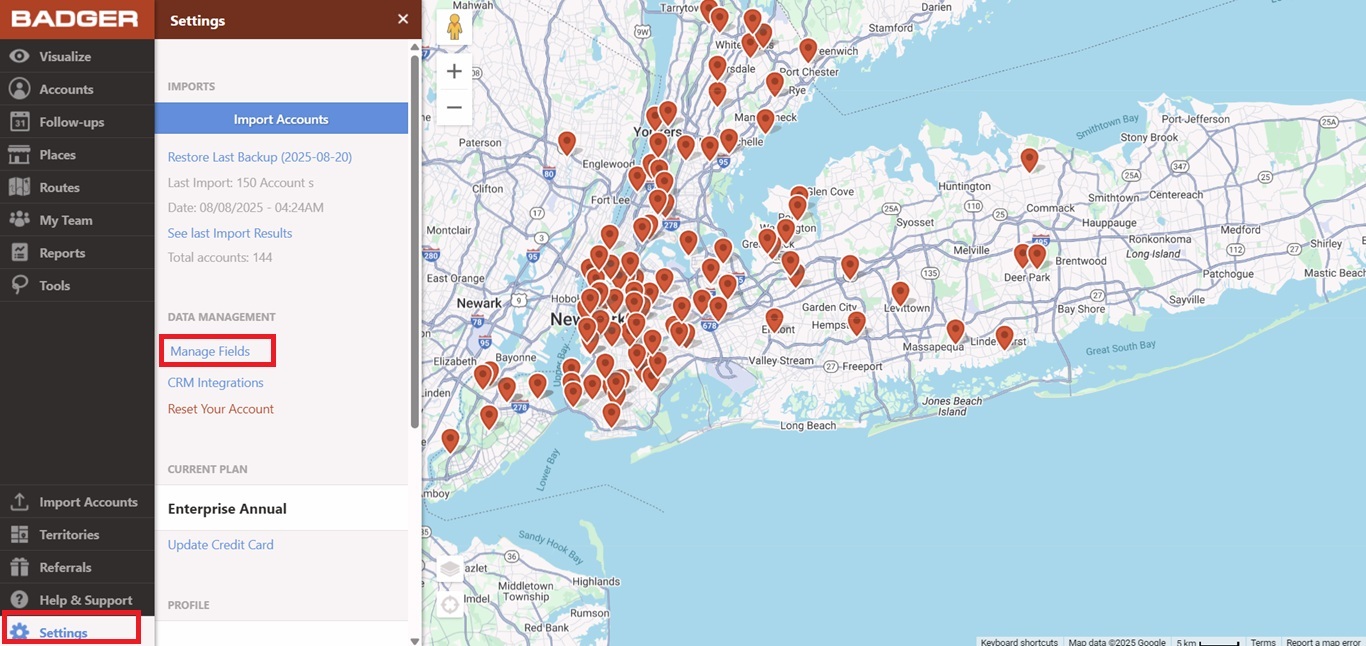Image resolution: width=1366 pixels, height=646 pixels.
Task: Select the map pin near Port Chester
Action: click(808, 50)
